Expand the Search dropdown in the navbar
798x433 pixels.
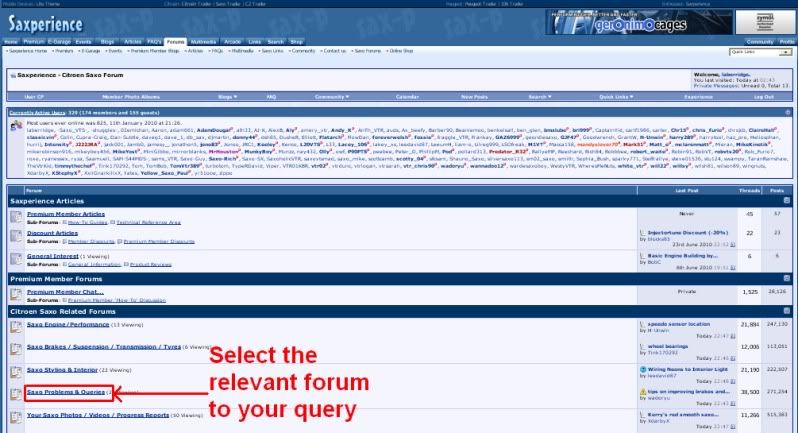click(539, 97)
